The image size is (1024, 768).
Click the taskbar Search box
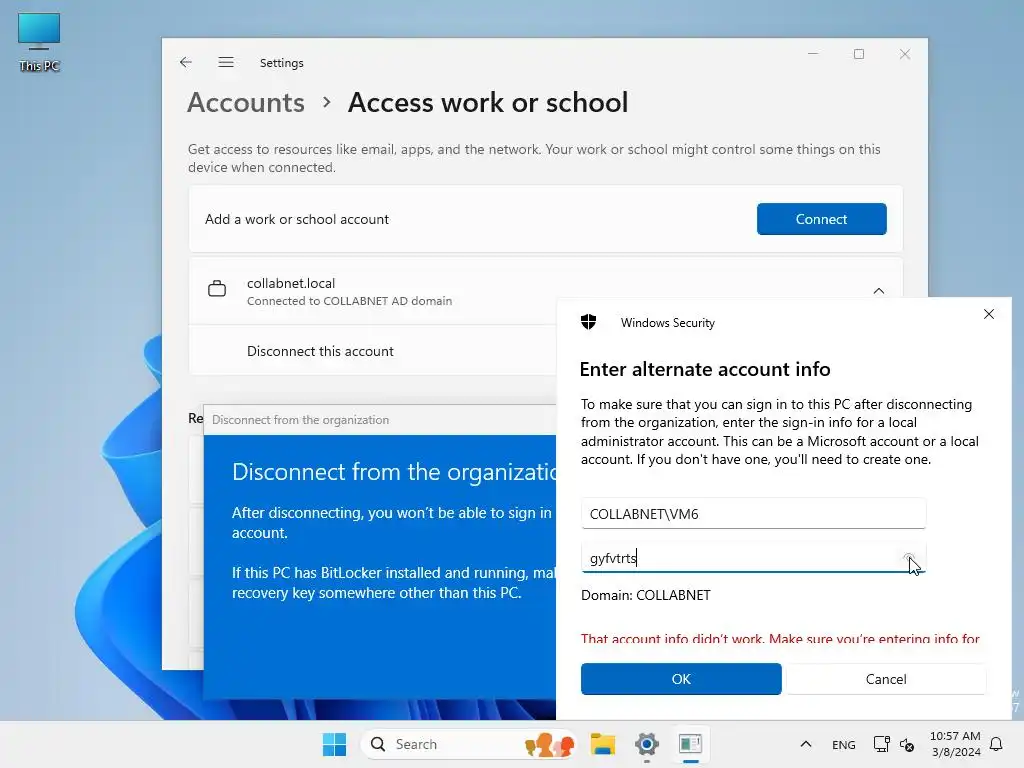click(468, 744)
